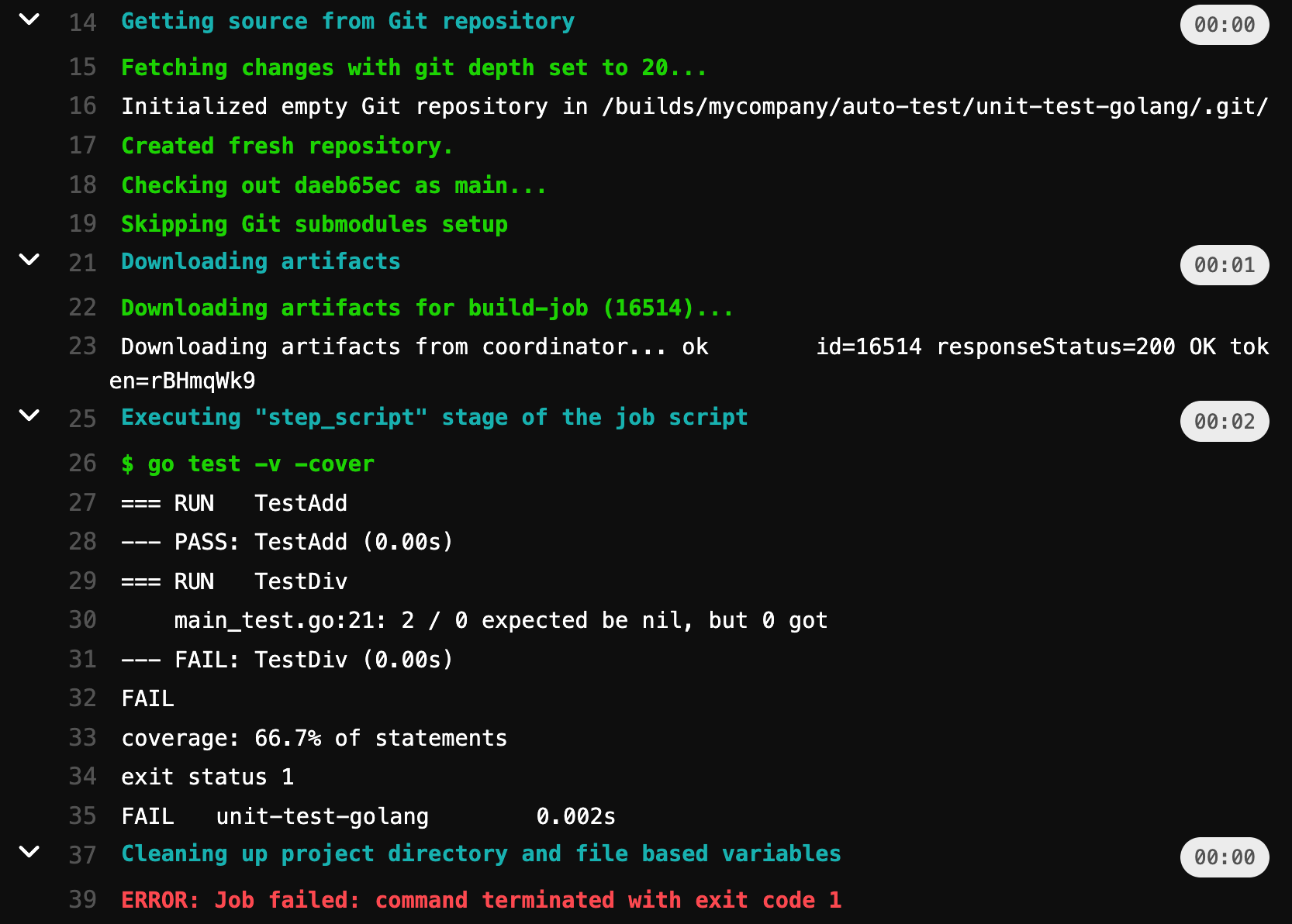Click the "Getting source from Git repository" header
This screenshot has width=1292, height=924.
(347, 22)
